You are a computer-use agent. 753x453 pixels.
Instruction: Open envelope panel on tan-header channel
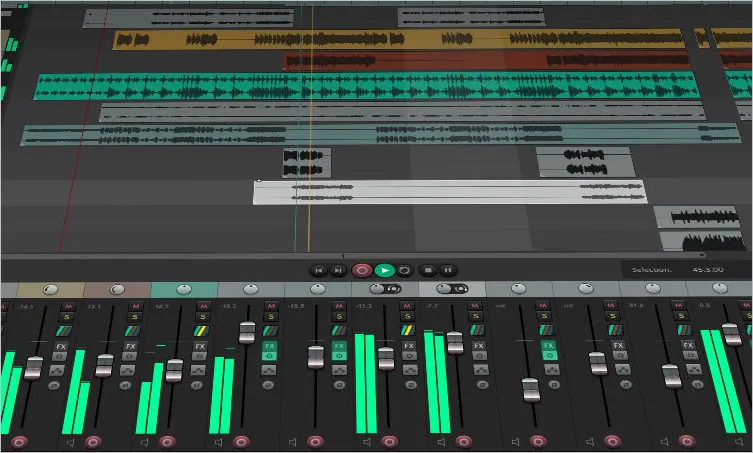(x=57, y=370)
